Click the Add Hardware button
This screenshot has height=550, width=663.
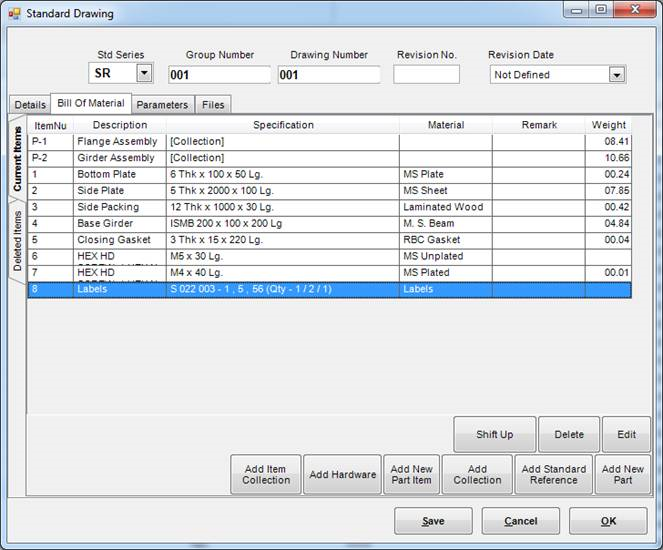(x=342, y=474)
